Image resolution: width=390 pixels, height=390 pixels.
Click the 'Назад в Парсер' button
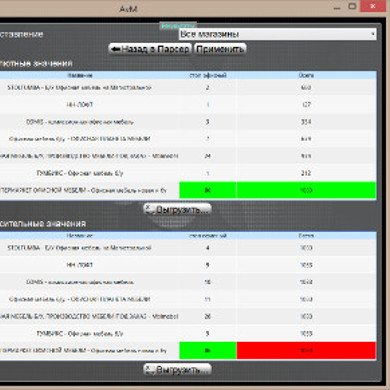coord(150,49)
